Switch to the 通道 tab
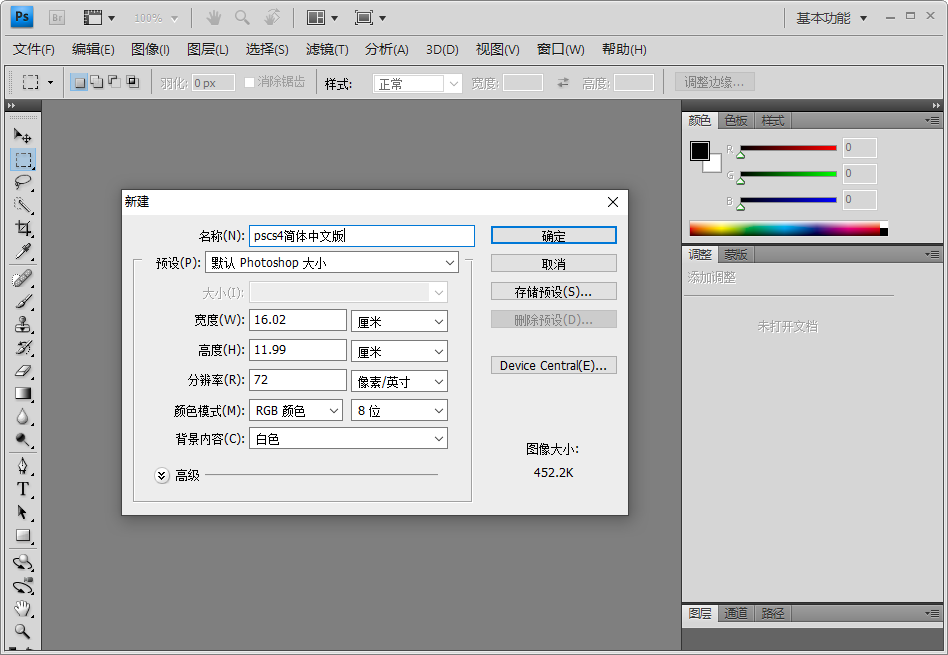Image resolution: width=948 pixels, height=655 pixels. 736,614
